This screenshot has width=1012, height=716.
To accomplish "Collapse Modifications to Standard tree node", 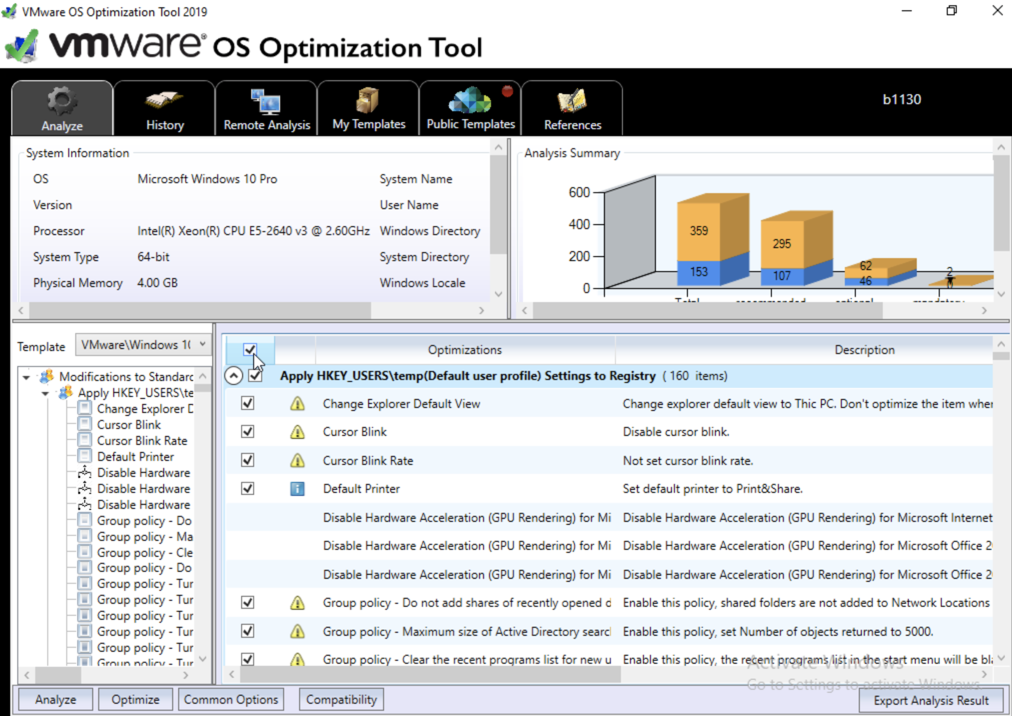I will pyautogui.click(x=26, y=377).
